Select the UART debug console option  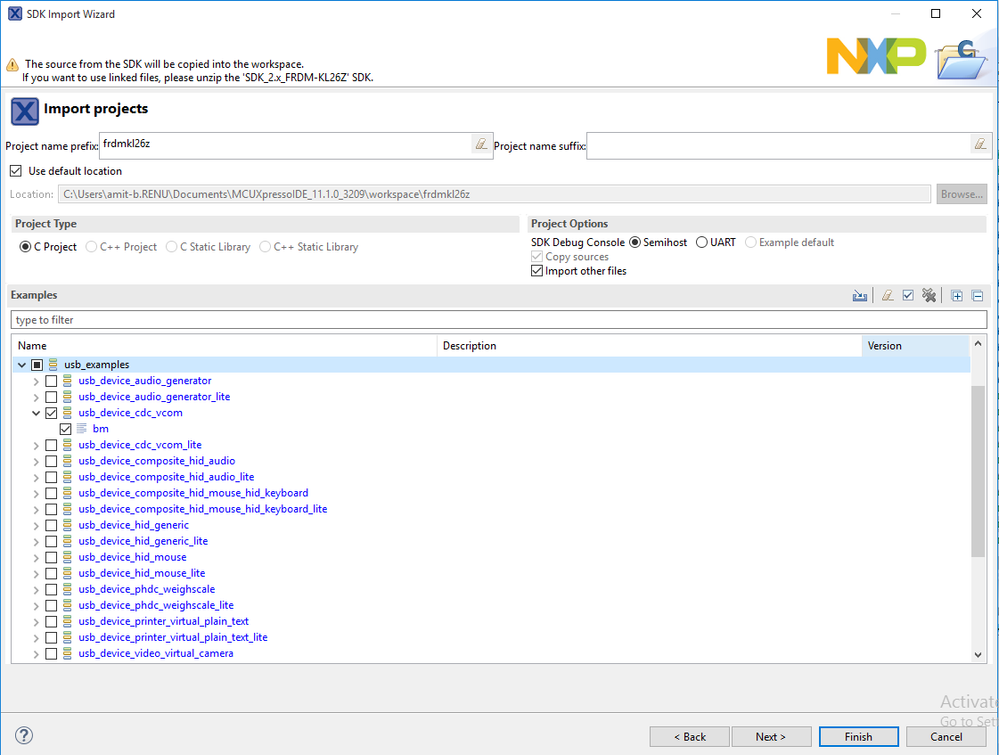[701, 242]
